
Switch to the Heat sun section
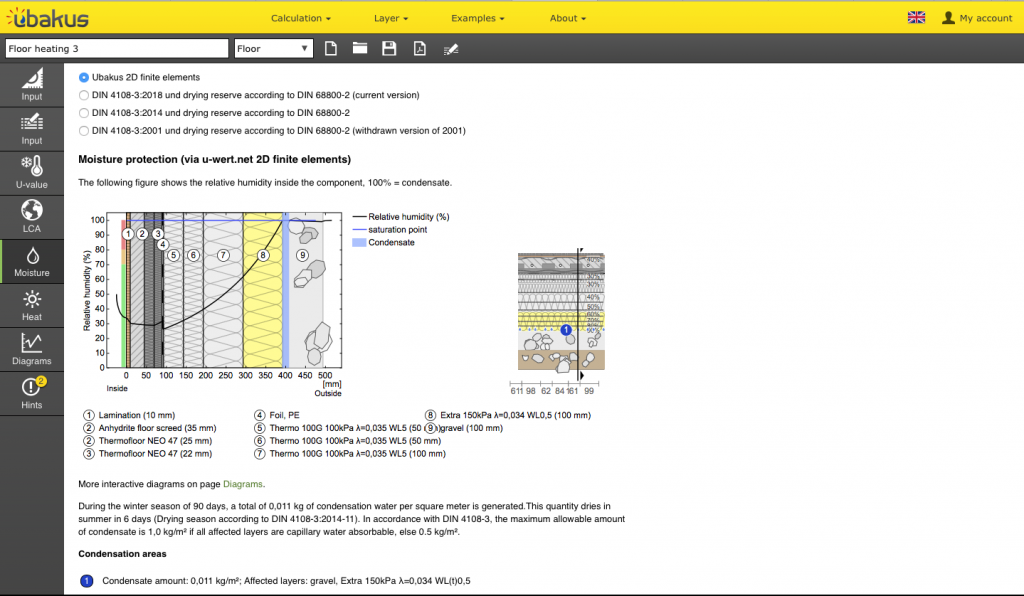click(x=32, y=304)
